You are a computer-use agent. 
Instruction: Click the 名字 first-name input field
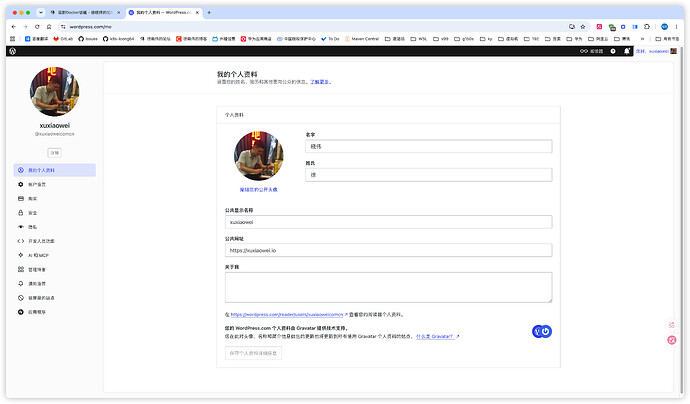click(429, 147)
